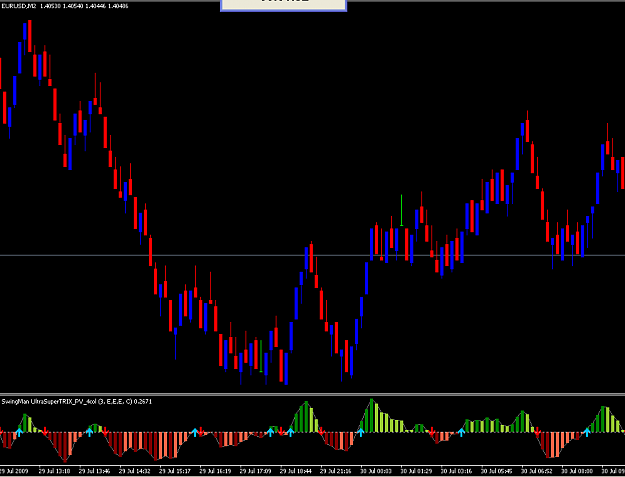Select the SwingMan UltraSuperTRIX indicator label
Viewport: 625px width, 477px height.
[76, 402]
